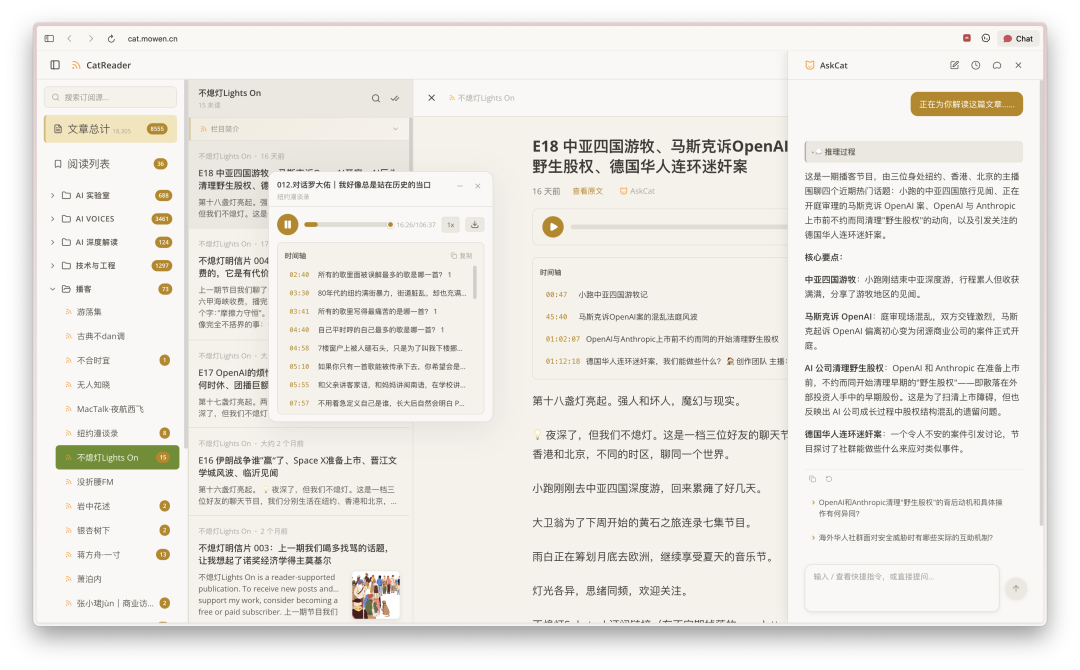Open the 文章总计 all articles view
The image size is (1080, 670).
(x=110, y=129)
